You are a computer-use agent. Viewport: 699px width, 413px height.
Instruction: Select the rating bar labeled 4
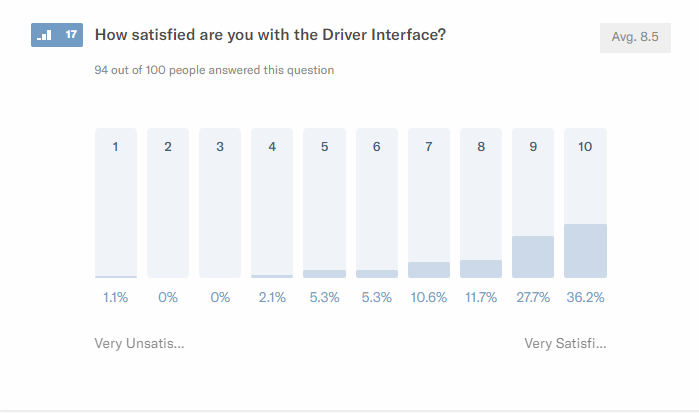272,203
